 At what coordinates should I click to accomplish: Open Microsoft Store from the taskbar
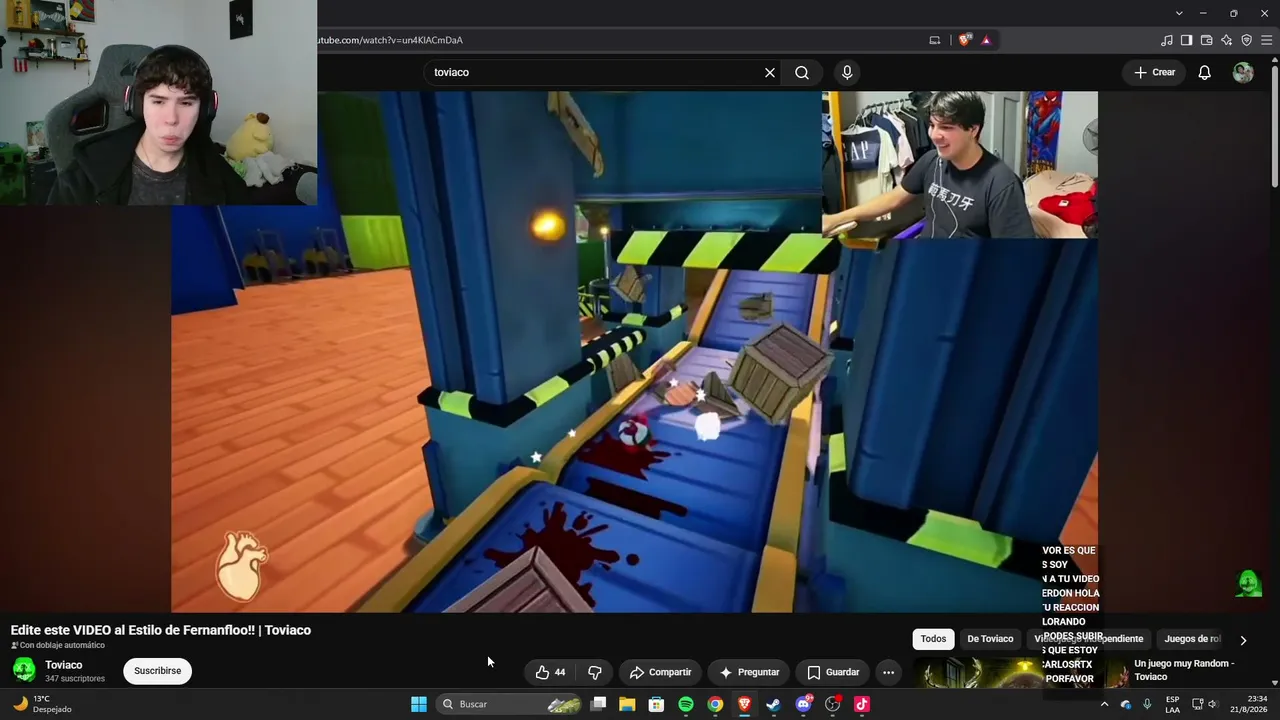656,704
